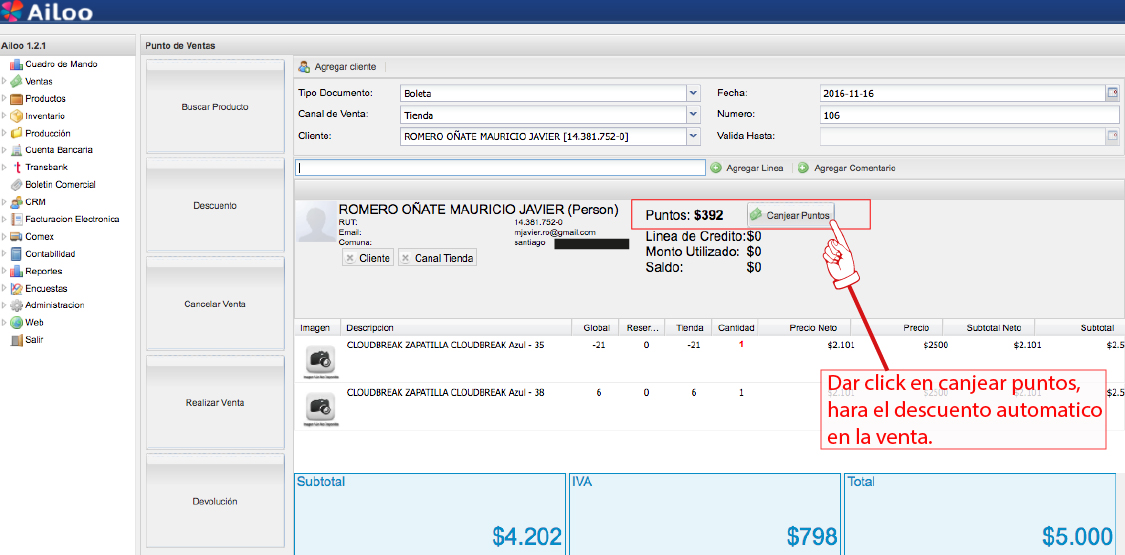This screenshot has height=555, width=1125.
Task: Click the Transbank logo icon
Action: [16, 167]
